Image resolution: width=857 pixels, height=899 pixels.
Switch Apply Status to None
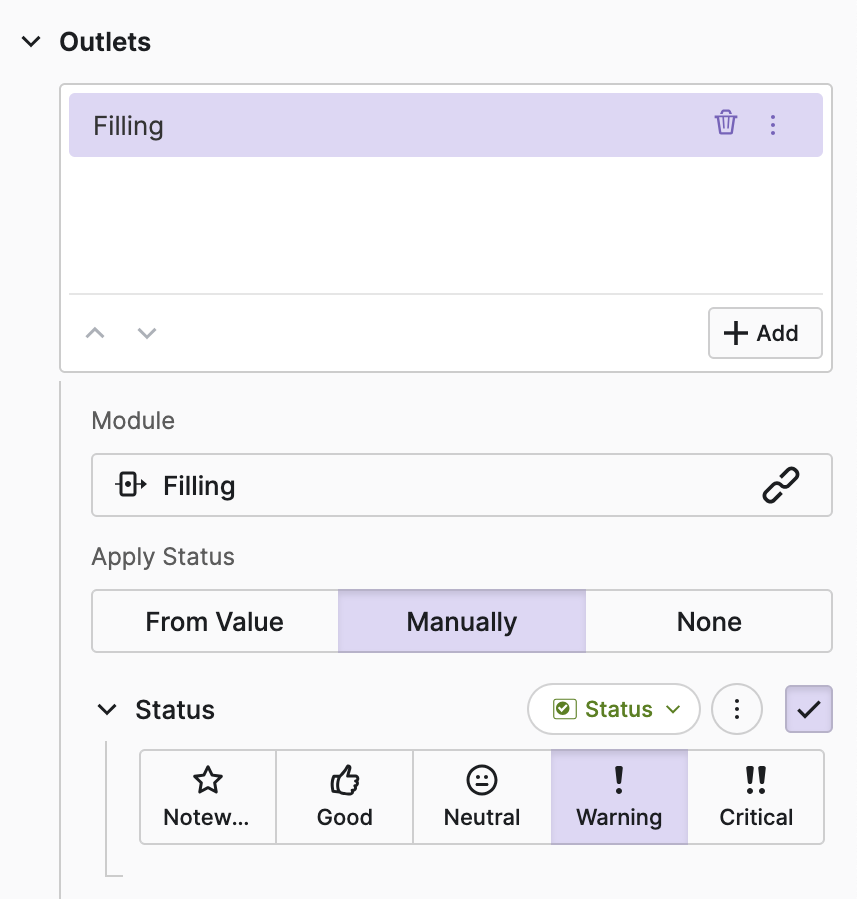[x=709, y=621]
